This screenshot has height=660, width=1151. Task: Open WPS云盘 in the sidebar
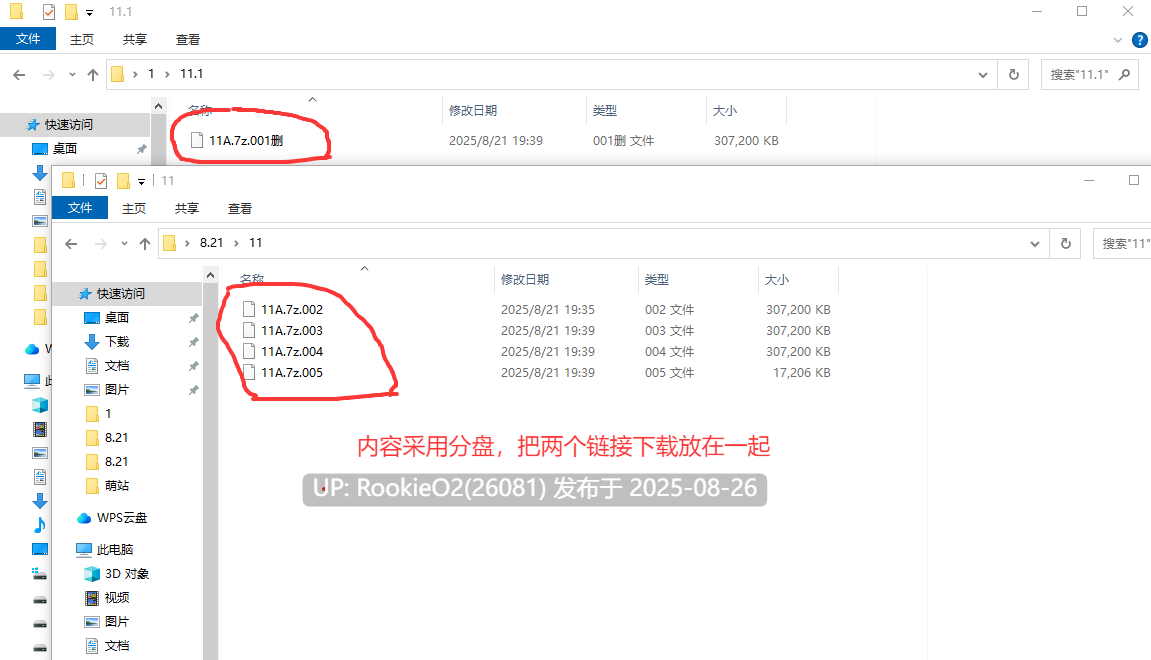tap(121, 518)
